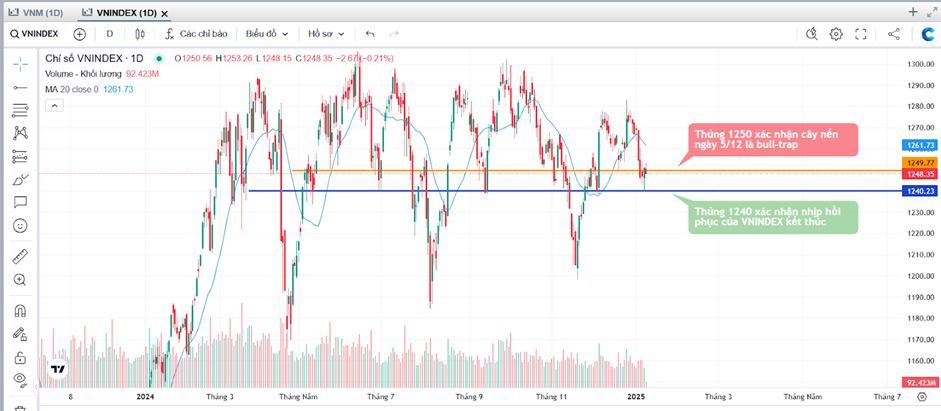
Task: Open the emoji icons tool
Action: click(20, 225)
